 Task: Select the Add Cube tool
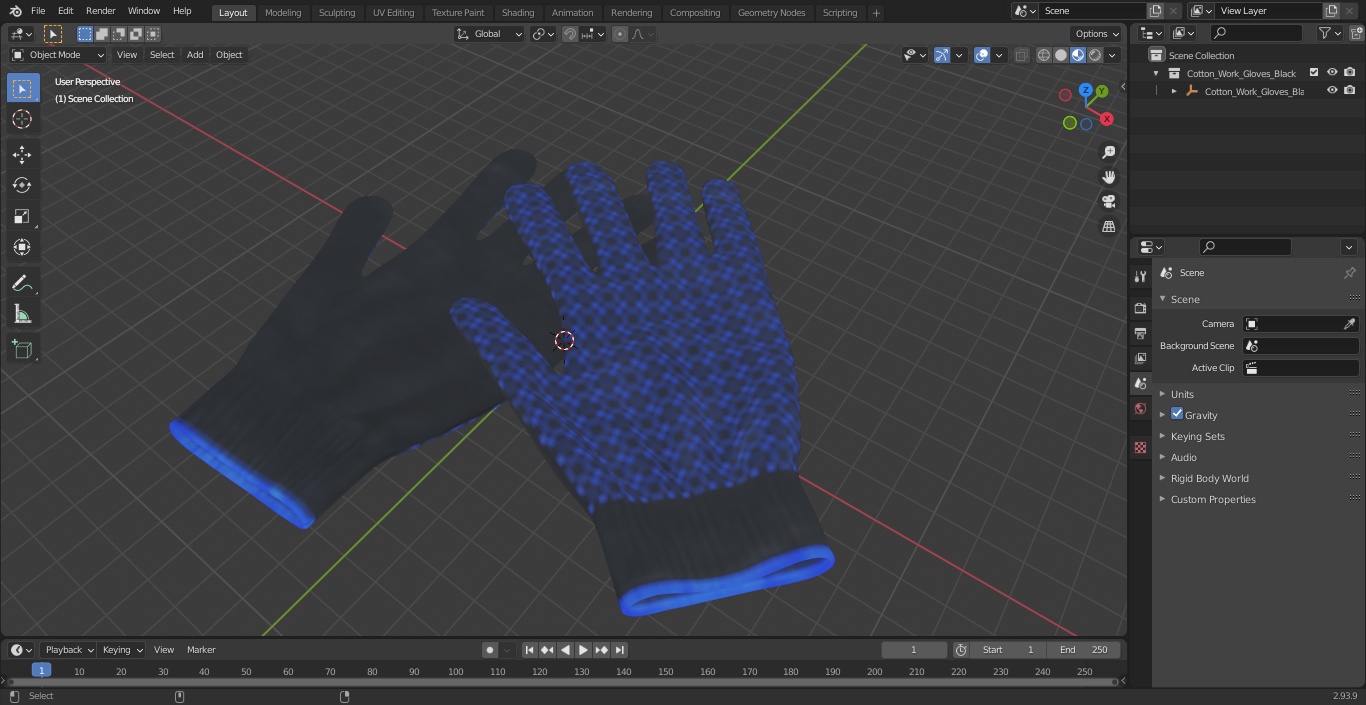click(22, 349)
